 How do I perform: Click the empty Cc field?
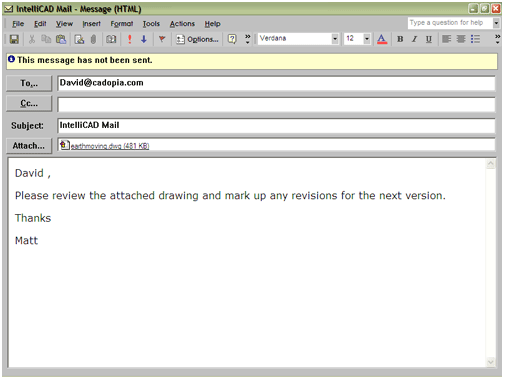(x=276, y=104)
